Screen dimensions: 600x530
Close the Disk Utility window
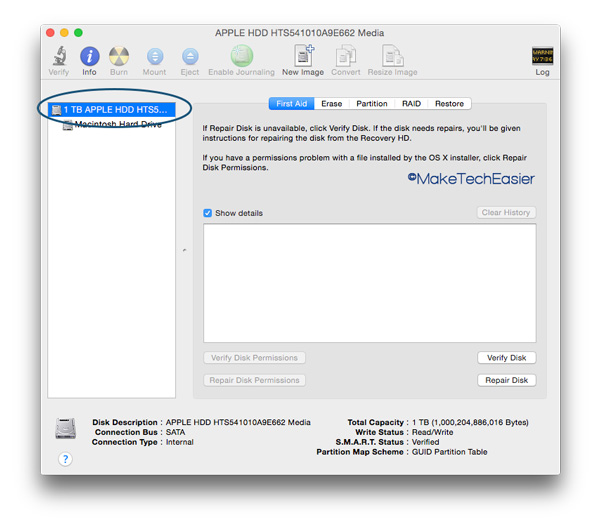(x=50, y=33)
